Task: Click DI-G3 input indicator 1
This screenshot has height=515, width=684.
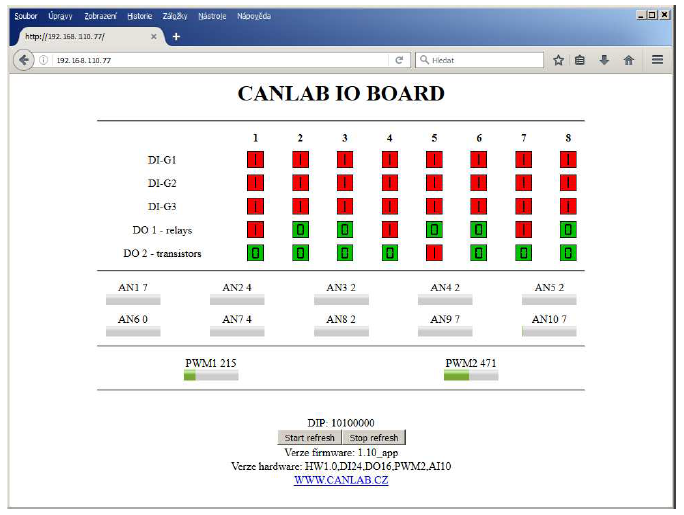Action: click(x=256, y=206)
